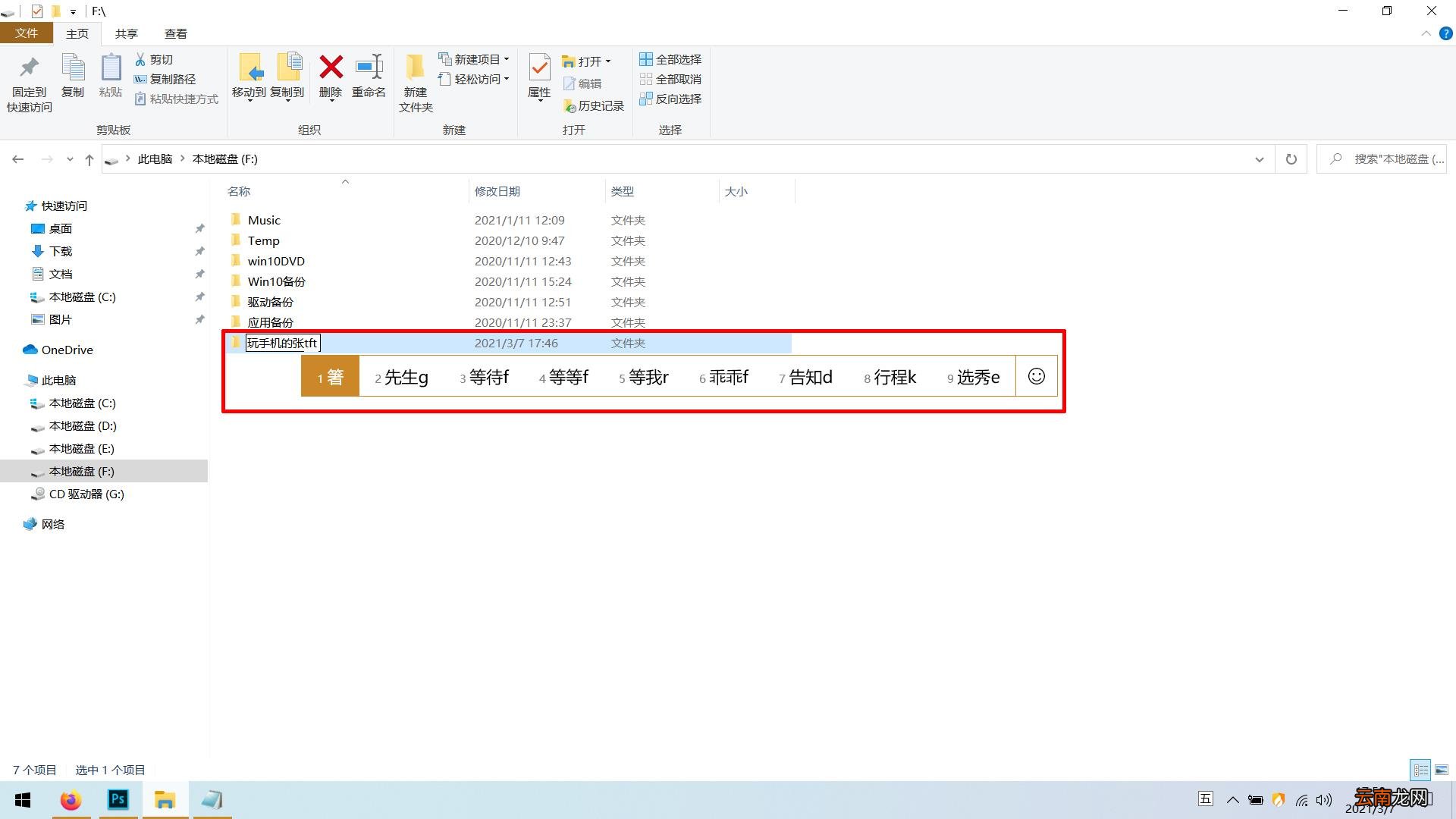Image resolution: width=1456 pixels, height=819 pixels.
Task: Go up one folder level arrow
Action: click(89, 159)
